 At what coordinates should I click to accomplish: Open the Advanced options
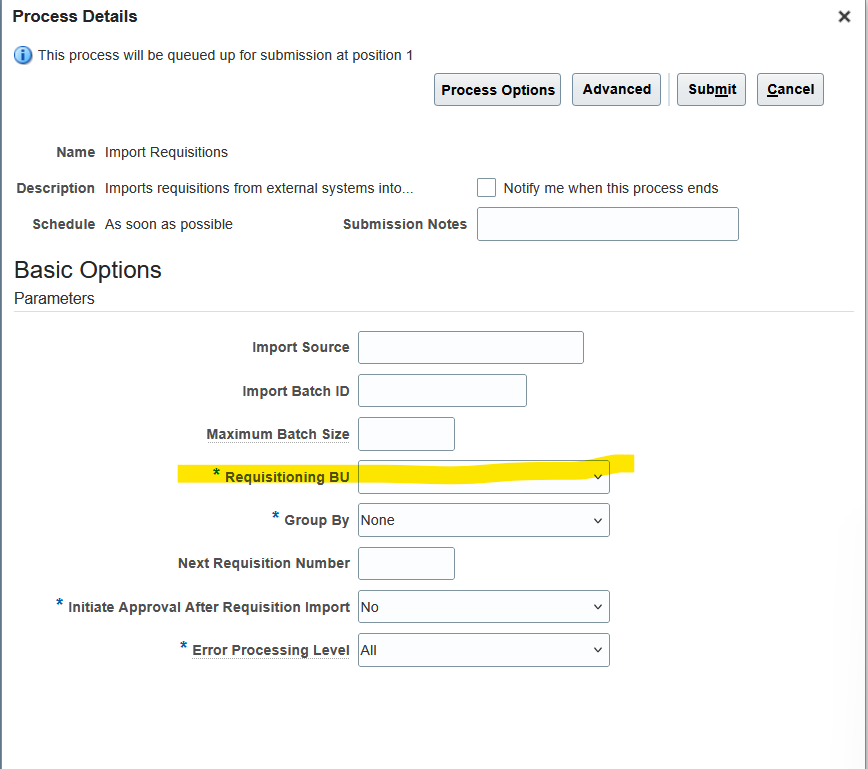(616, 89)
